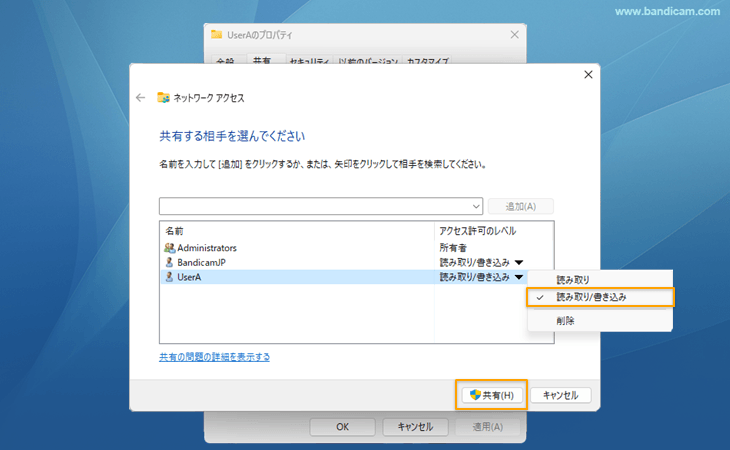Click the 名前 column header
Screen dimensions: 730x450
point(297,231)
